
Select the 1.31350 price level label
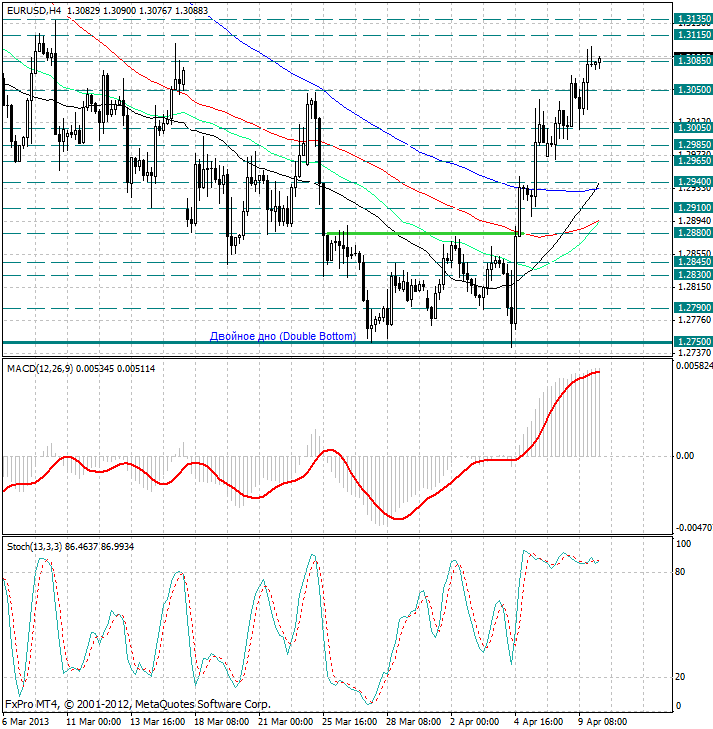click(693, 20)
